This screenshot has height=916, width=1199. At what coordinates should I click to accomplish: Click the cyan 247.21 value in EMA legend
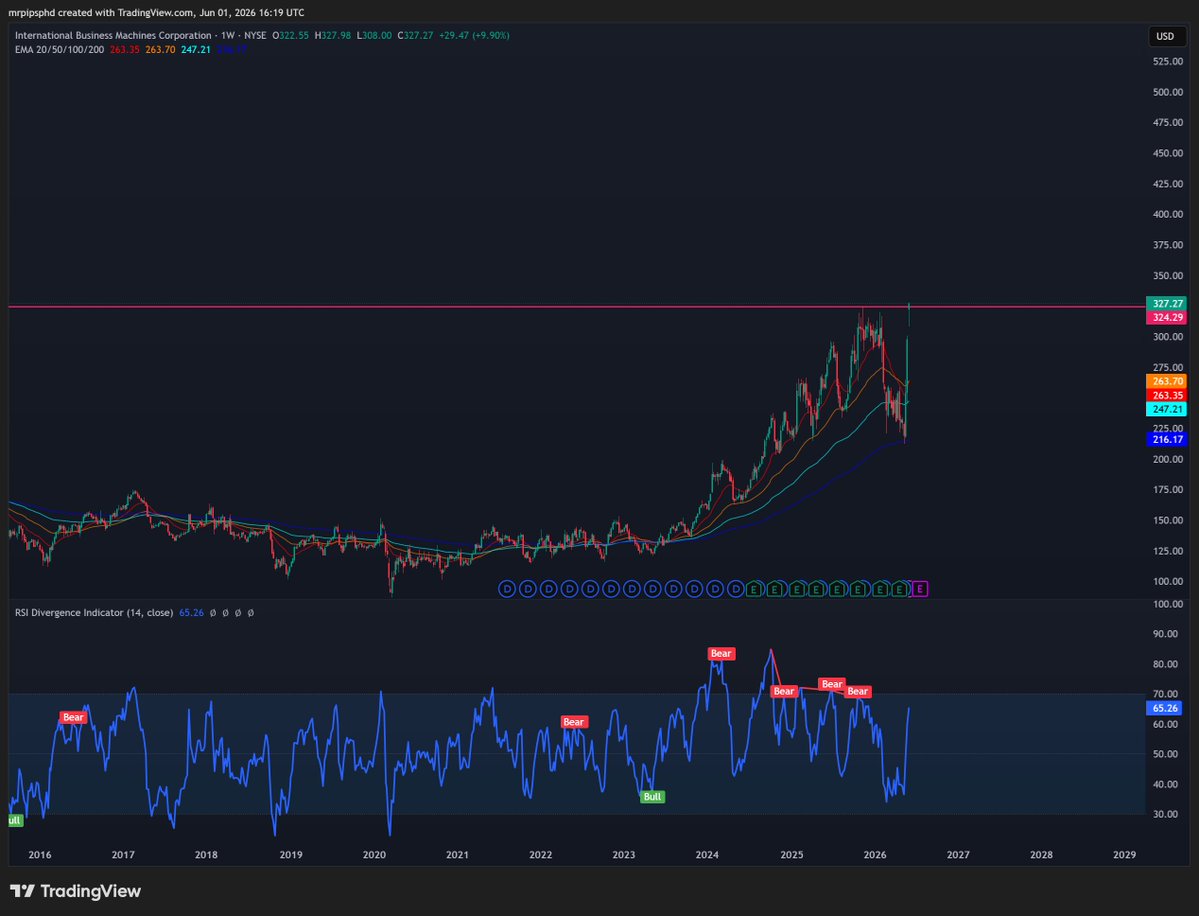pos(196,49)
